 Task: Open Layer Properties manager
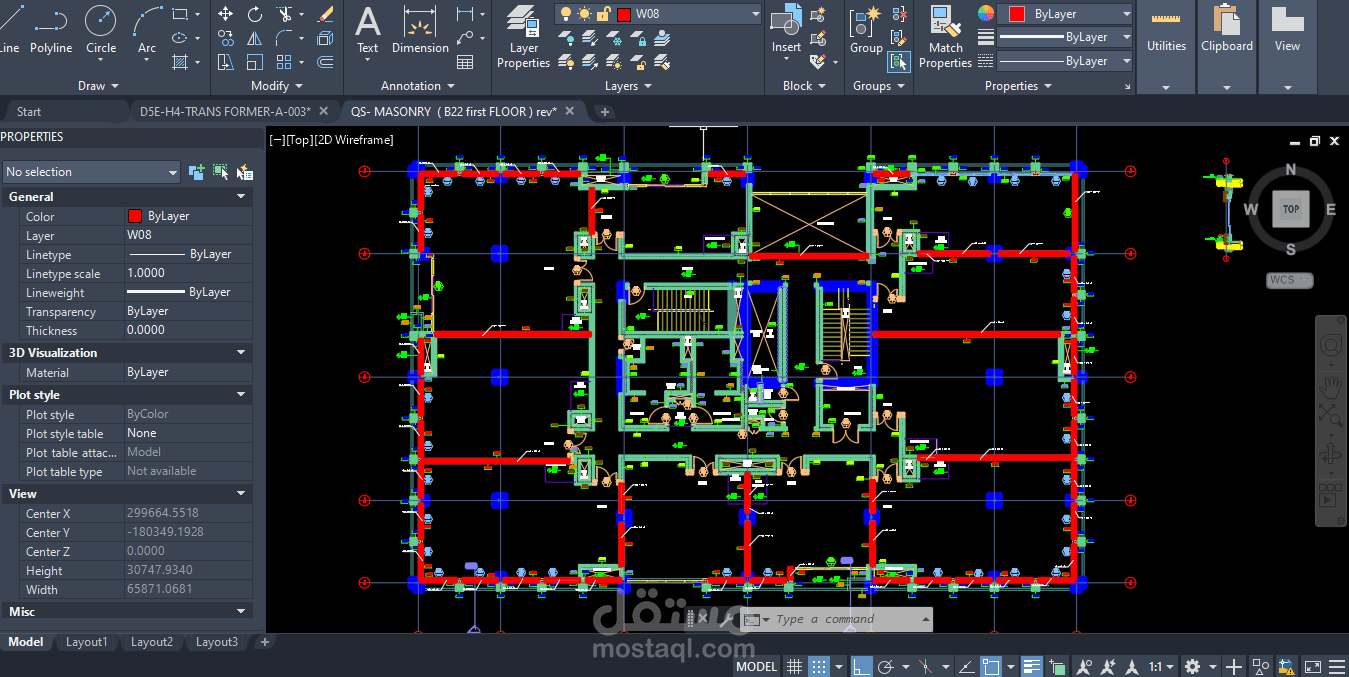click(x=524, y=37)
